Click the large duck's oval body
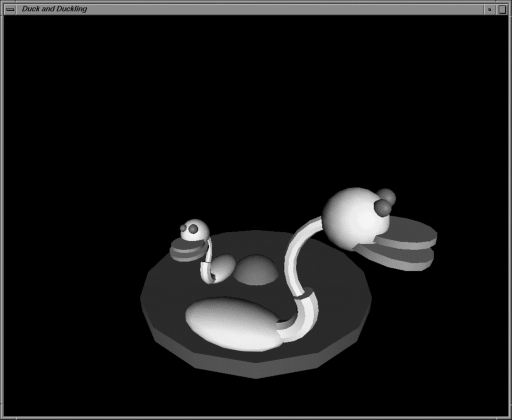Image resolution: width=512 pixels, height=420 pixels. point(235,324)
